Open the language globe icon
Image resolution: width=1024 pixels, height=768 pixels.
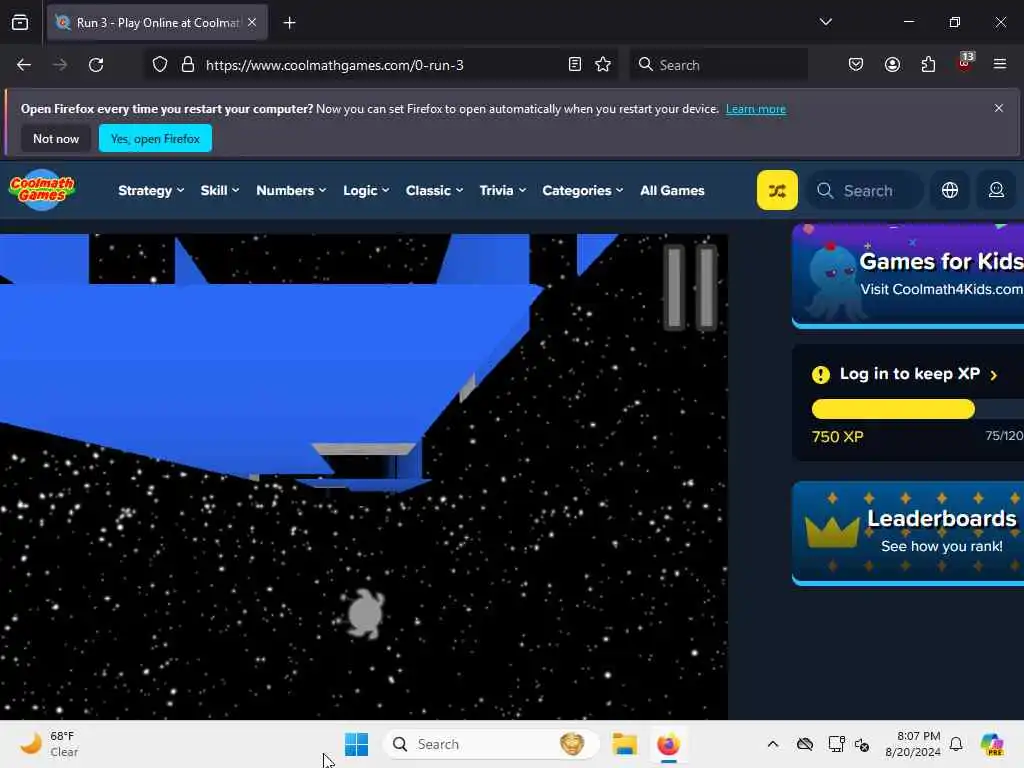pyautogui.click(x=950, y=190)
